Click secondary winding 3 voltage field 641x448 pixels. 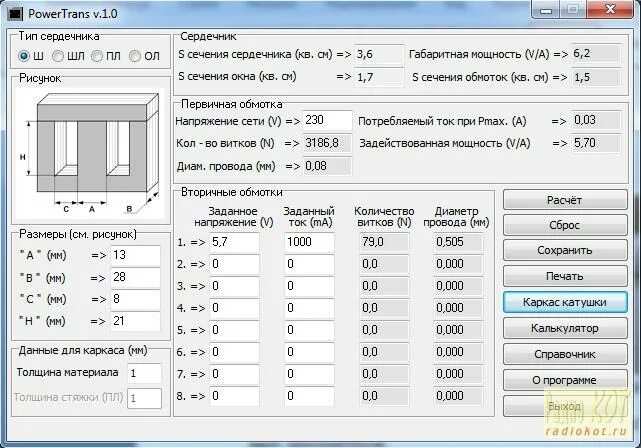[x=235, y=287]
